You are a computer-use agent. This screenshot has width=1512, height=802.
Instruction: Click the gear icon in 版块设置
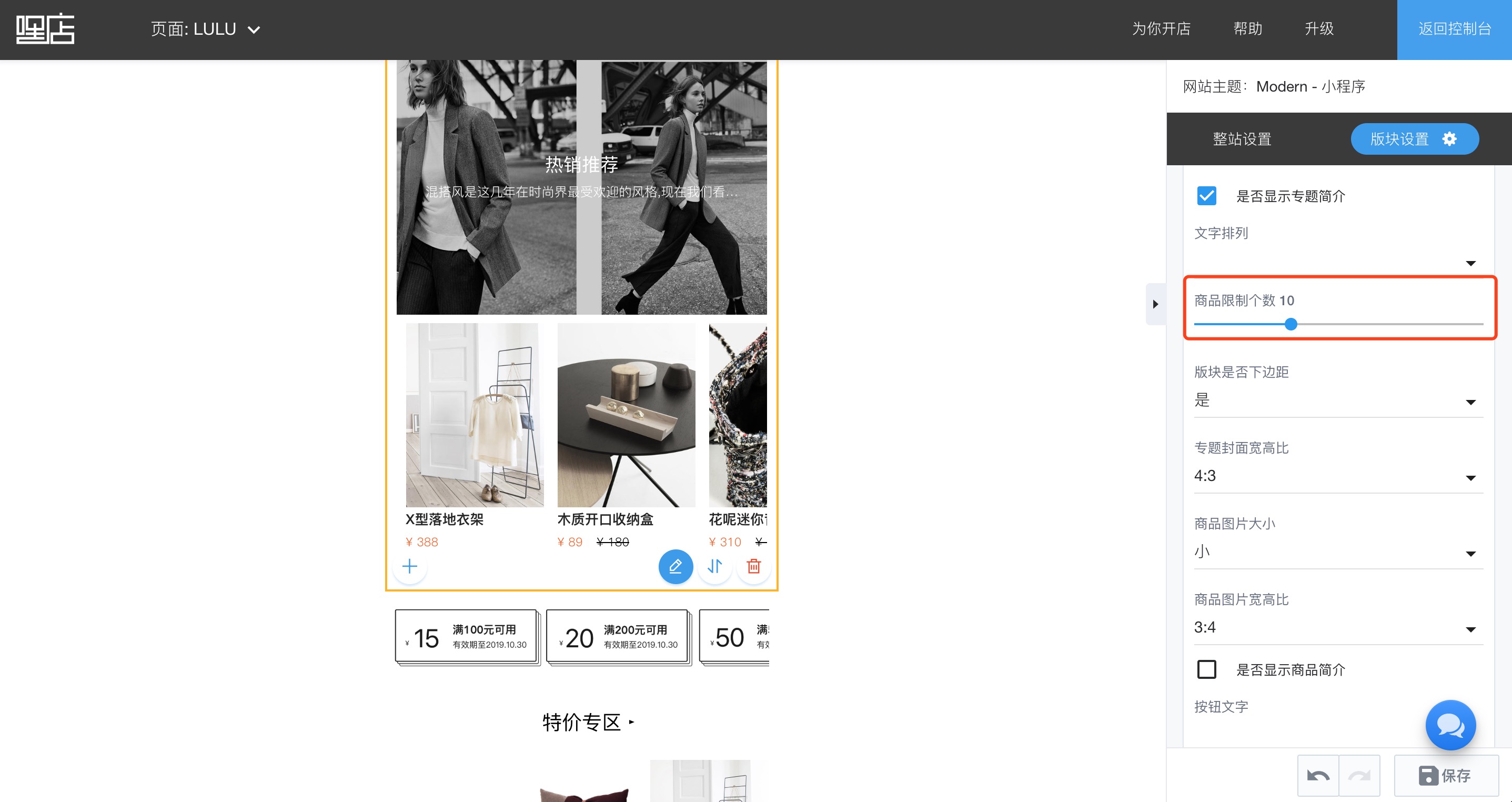pyautogui.click(x=1449, y=139)
